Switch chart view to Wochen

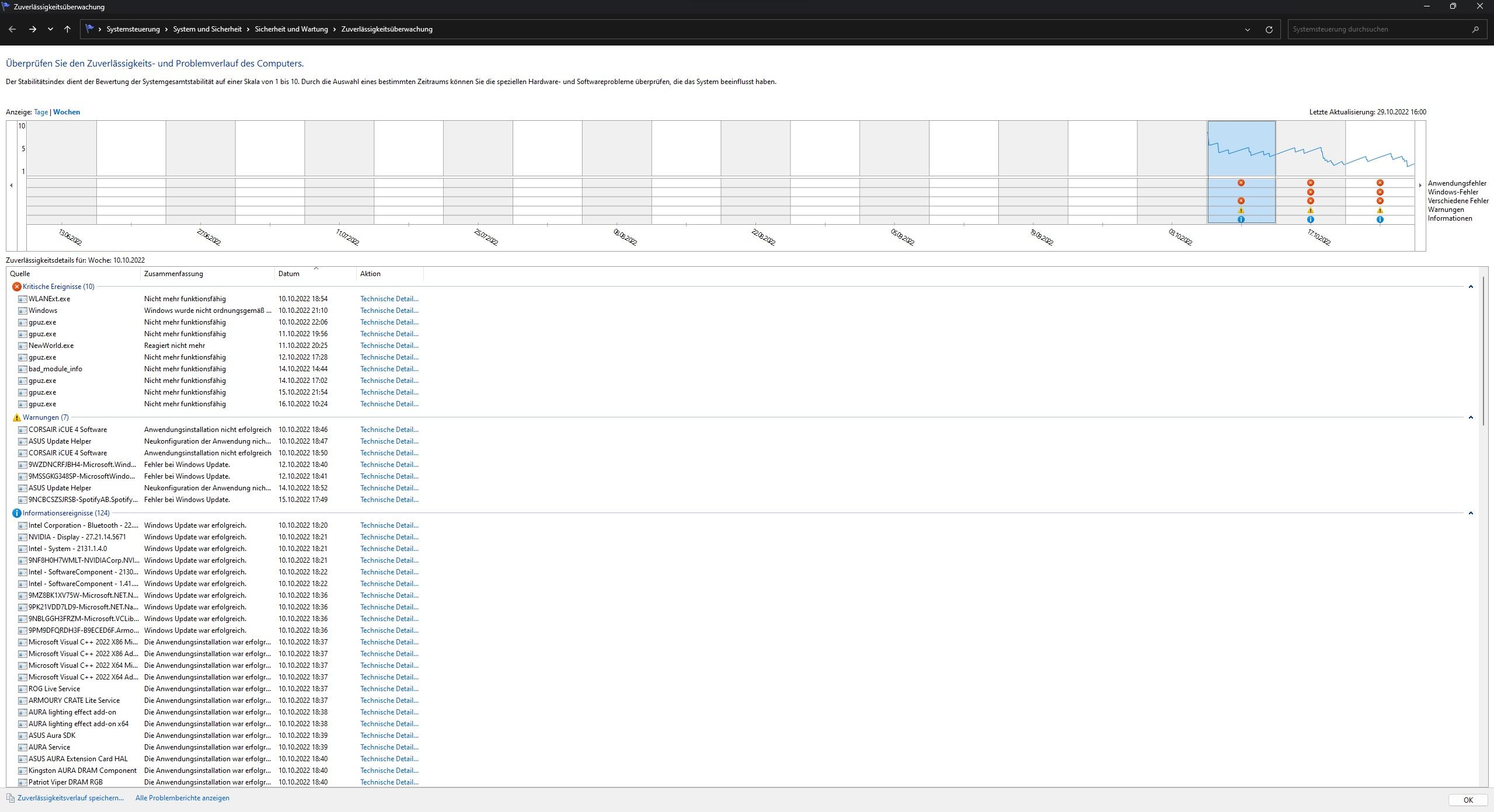67,112
